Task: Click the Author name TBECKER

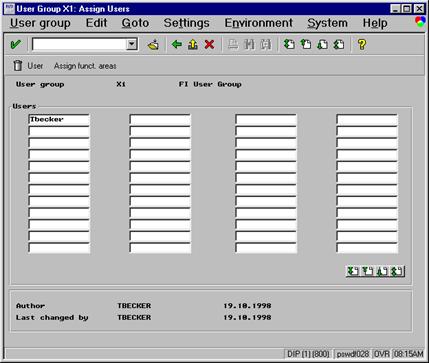Action: click(134, 306)
